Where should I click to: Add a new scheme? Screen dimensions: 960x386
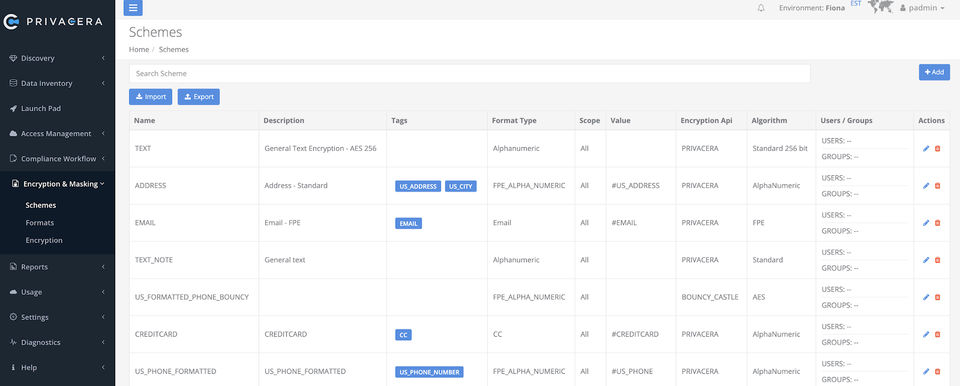(934, 72)
